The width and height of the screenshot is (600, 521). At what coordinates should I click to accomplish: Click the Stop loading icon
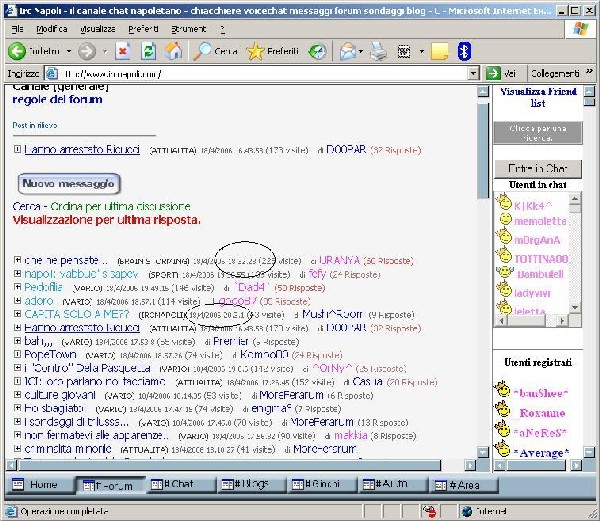[123, 51]
